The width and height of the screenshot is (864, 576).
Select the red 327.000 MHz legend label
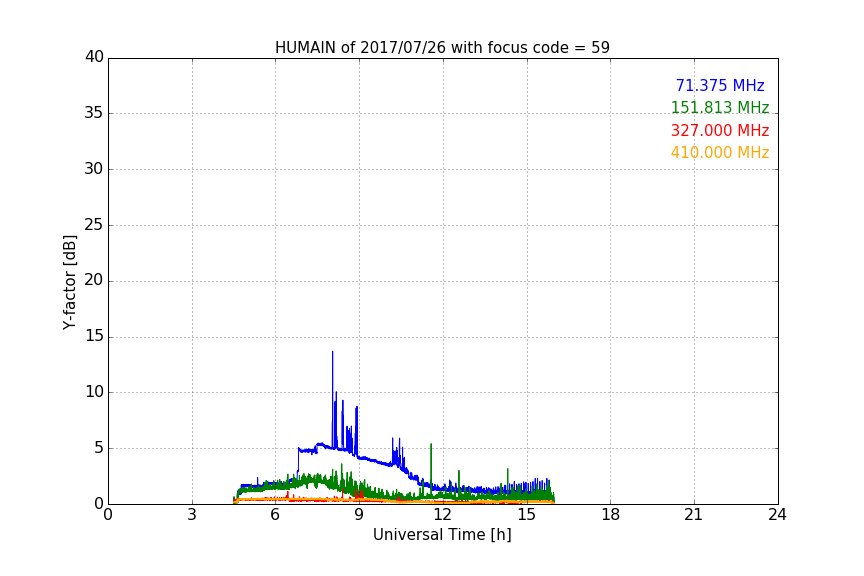[x=720, y=130]
